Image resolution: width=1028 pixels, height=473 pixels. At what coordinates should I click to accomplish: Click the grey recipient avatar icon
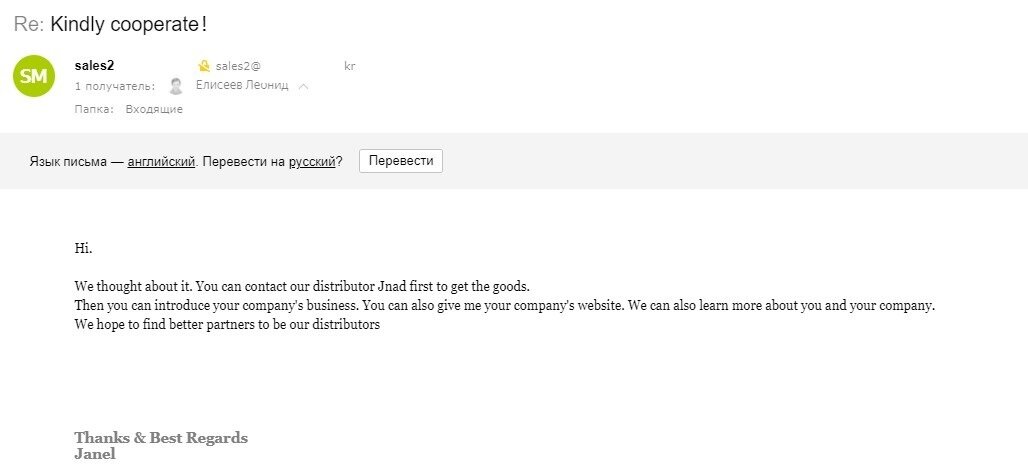(175, 86)
